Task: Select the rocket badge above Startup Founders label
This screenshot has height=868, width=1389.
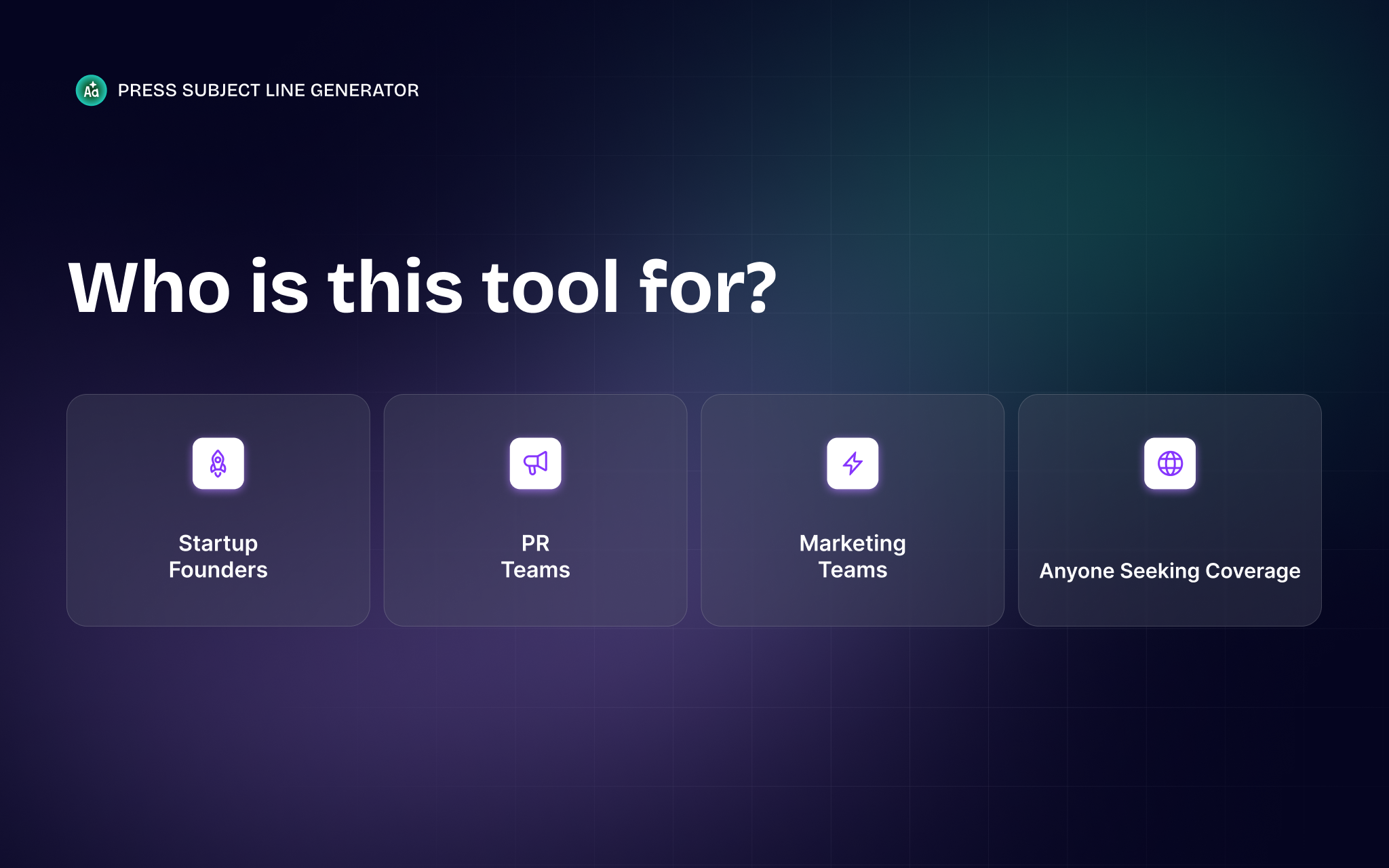Action: [218, 463]
